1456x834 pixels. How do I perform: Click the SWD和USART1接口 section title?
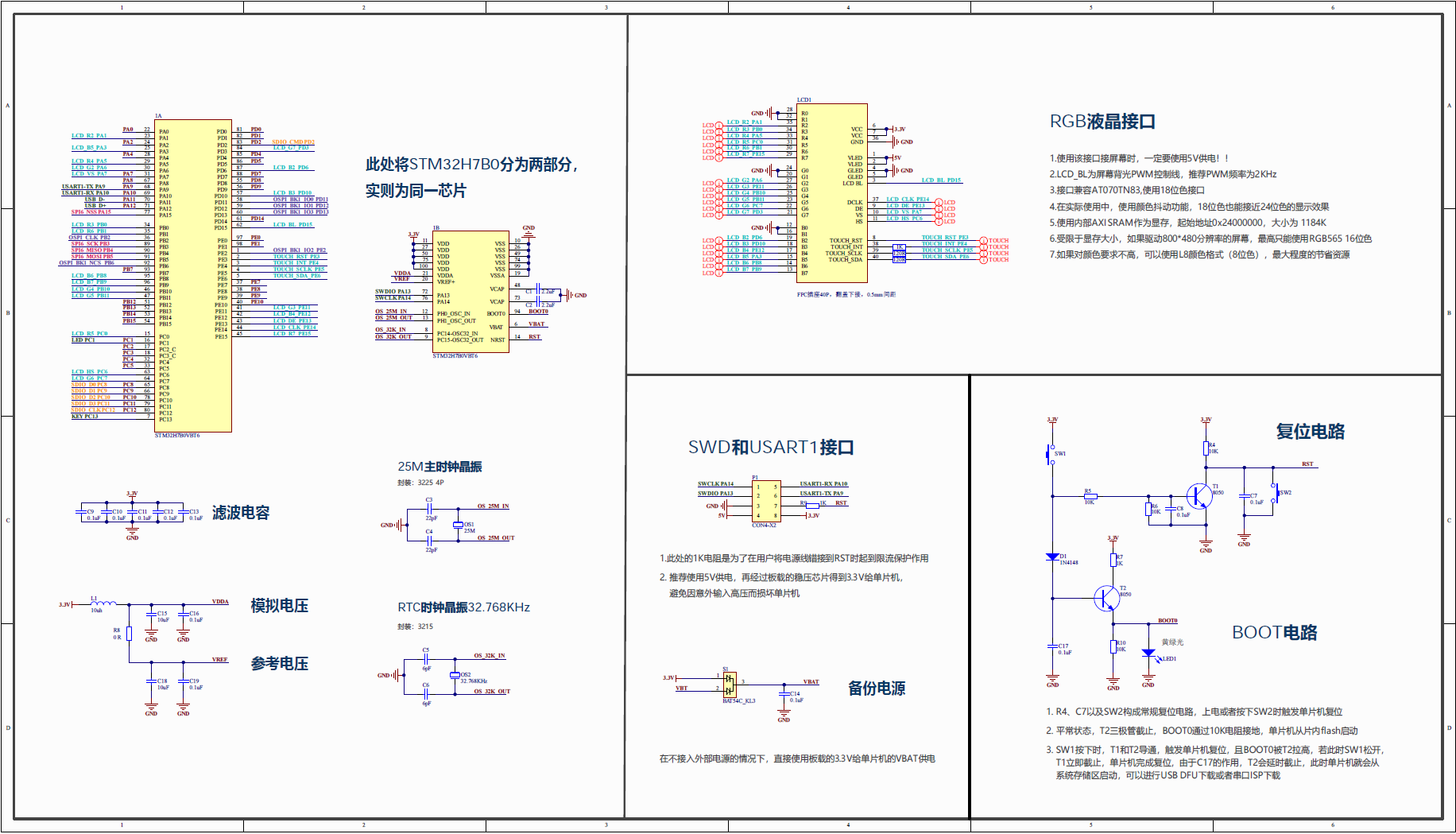[773, 447]
